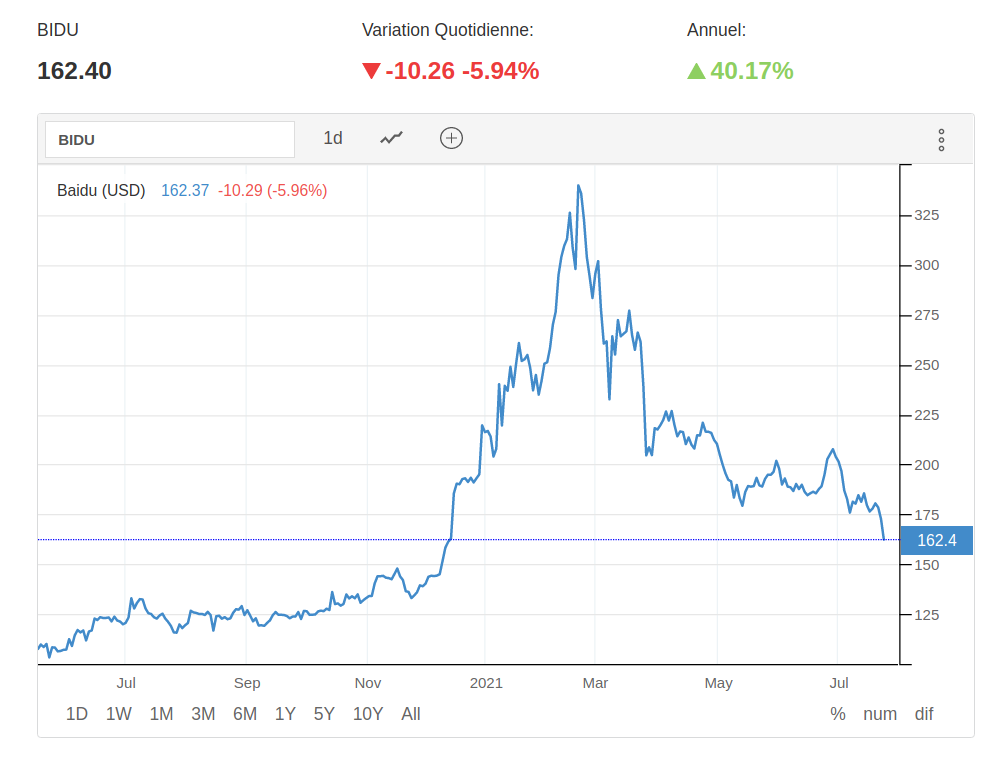
Task: Click the Sep x-axis label
Action: 247,684
